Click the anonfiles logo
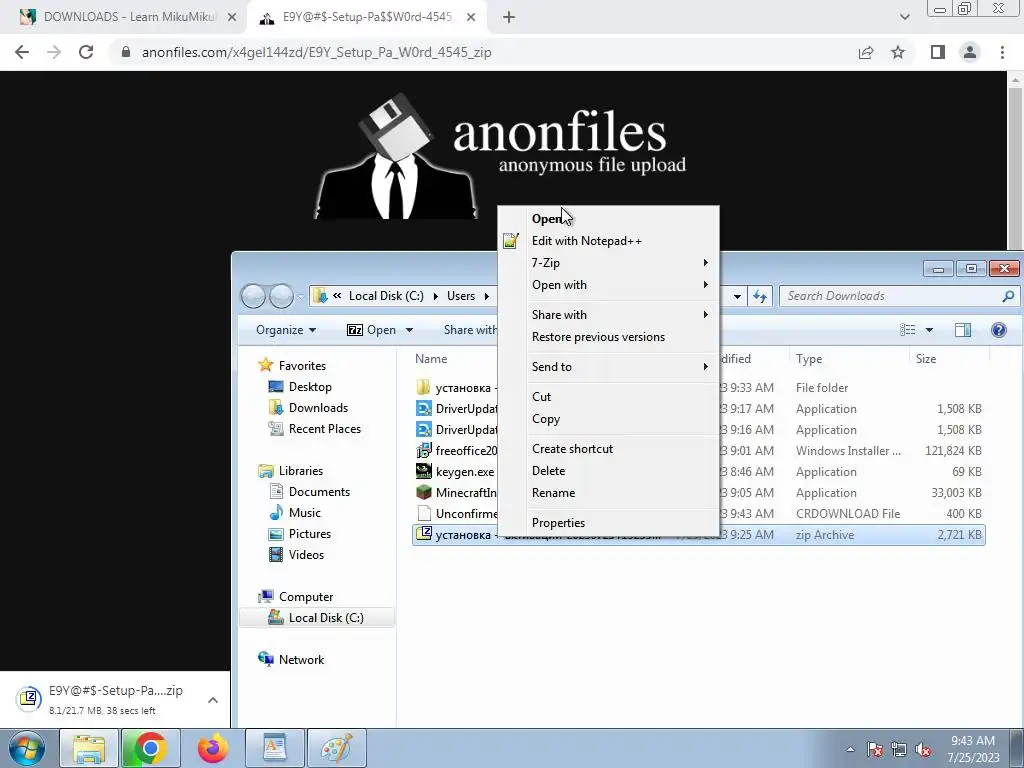This screenshot has width=1024, height=768. tap(500, 157)
